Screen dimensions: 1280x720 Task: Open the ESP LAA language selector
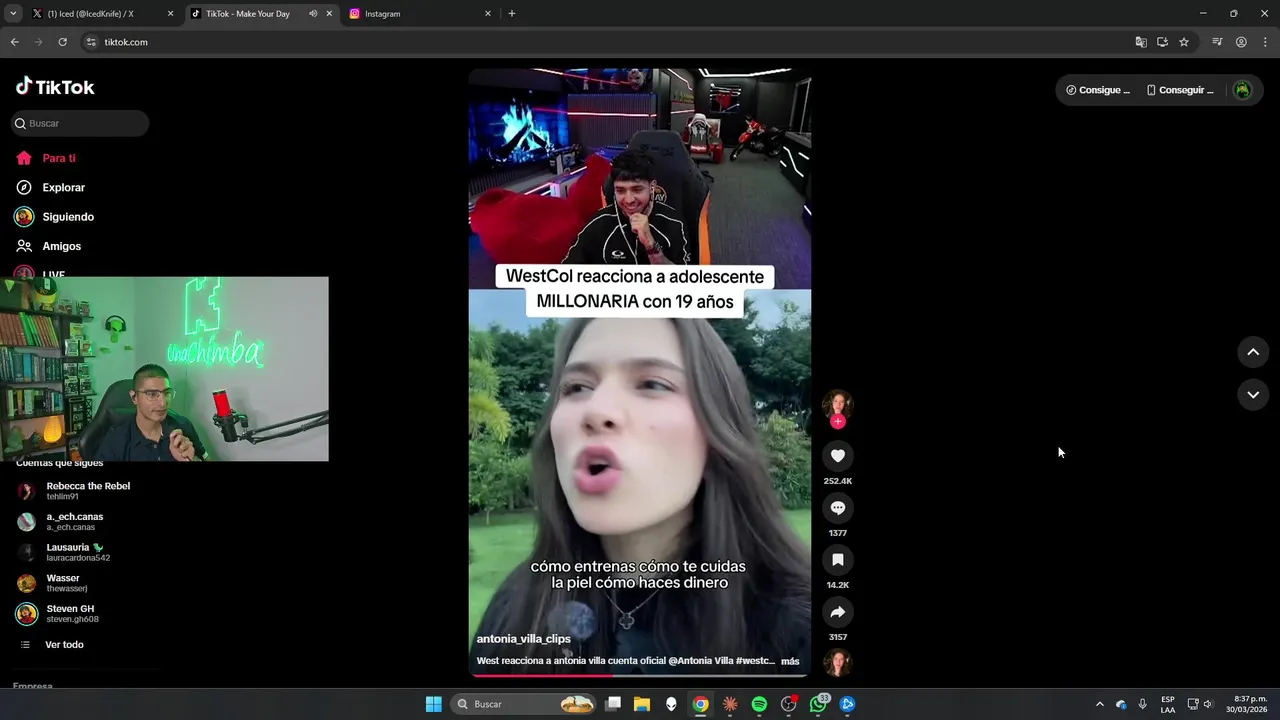[1168, 704]
